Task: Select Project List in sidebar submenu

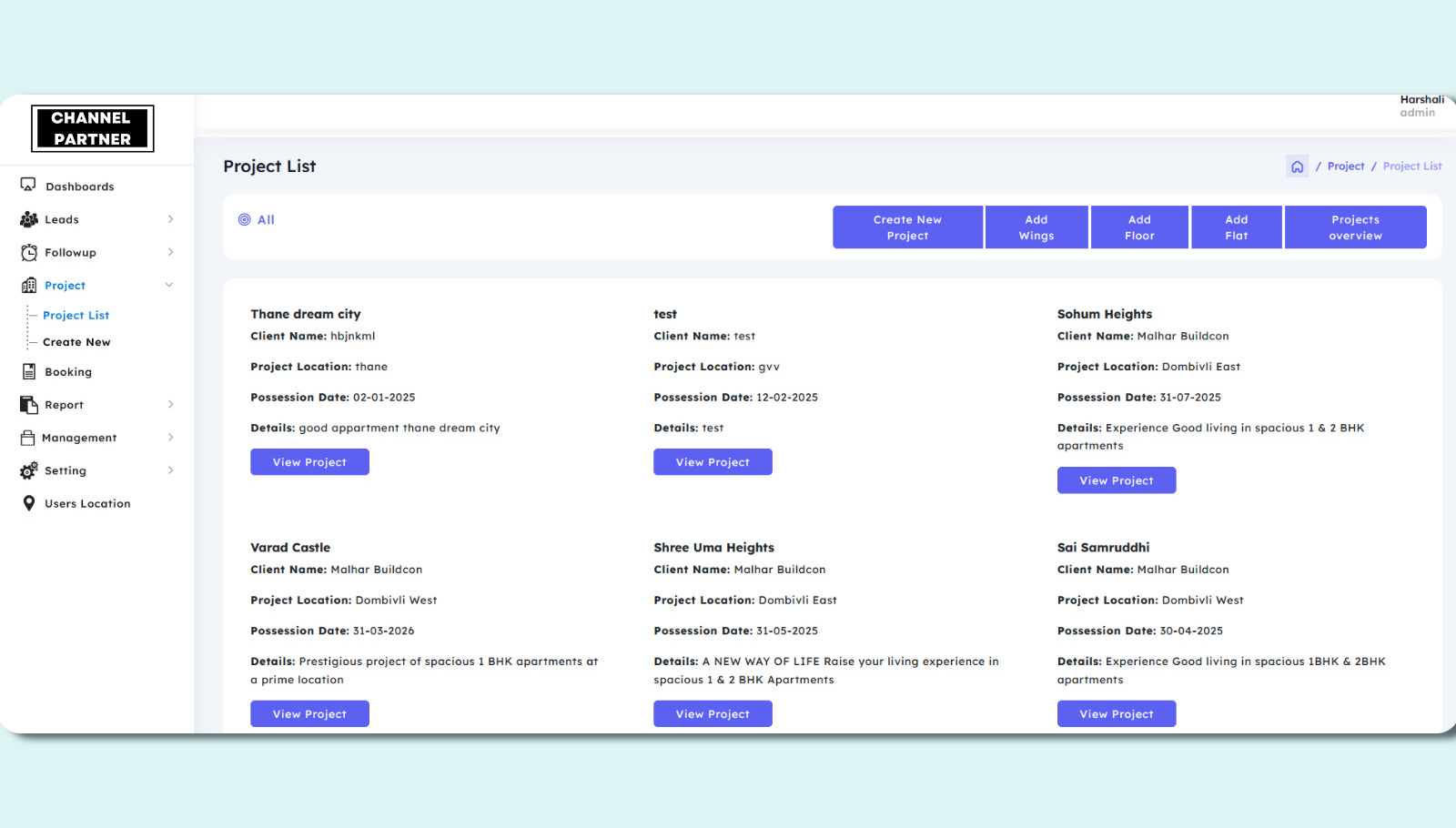Action: point(76,315)
